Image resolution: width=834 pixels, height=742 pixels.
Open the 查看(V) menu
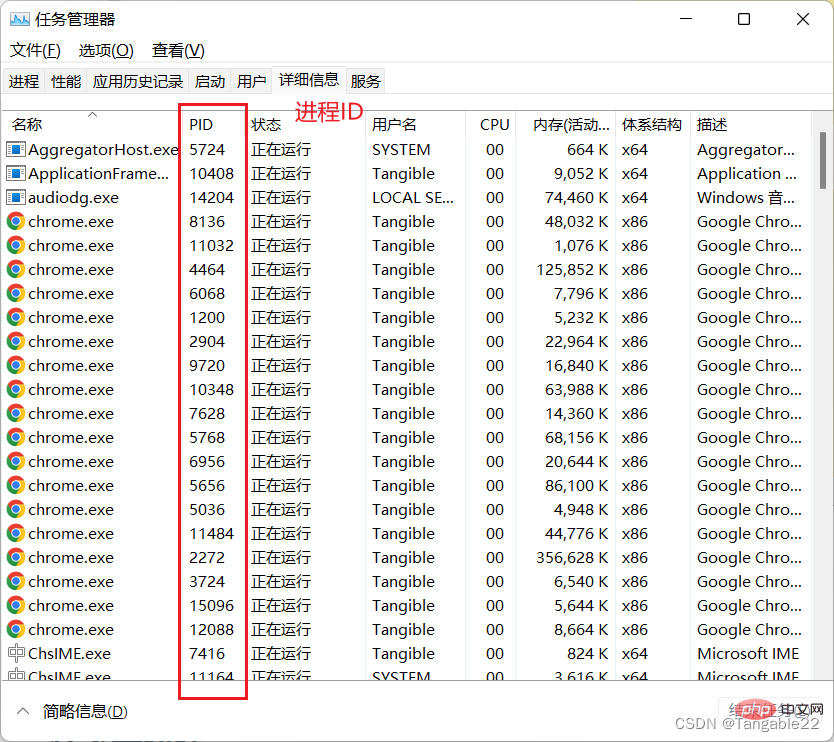tap(178, 51)
